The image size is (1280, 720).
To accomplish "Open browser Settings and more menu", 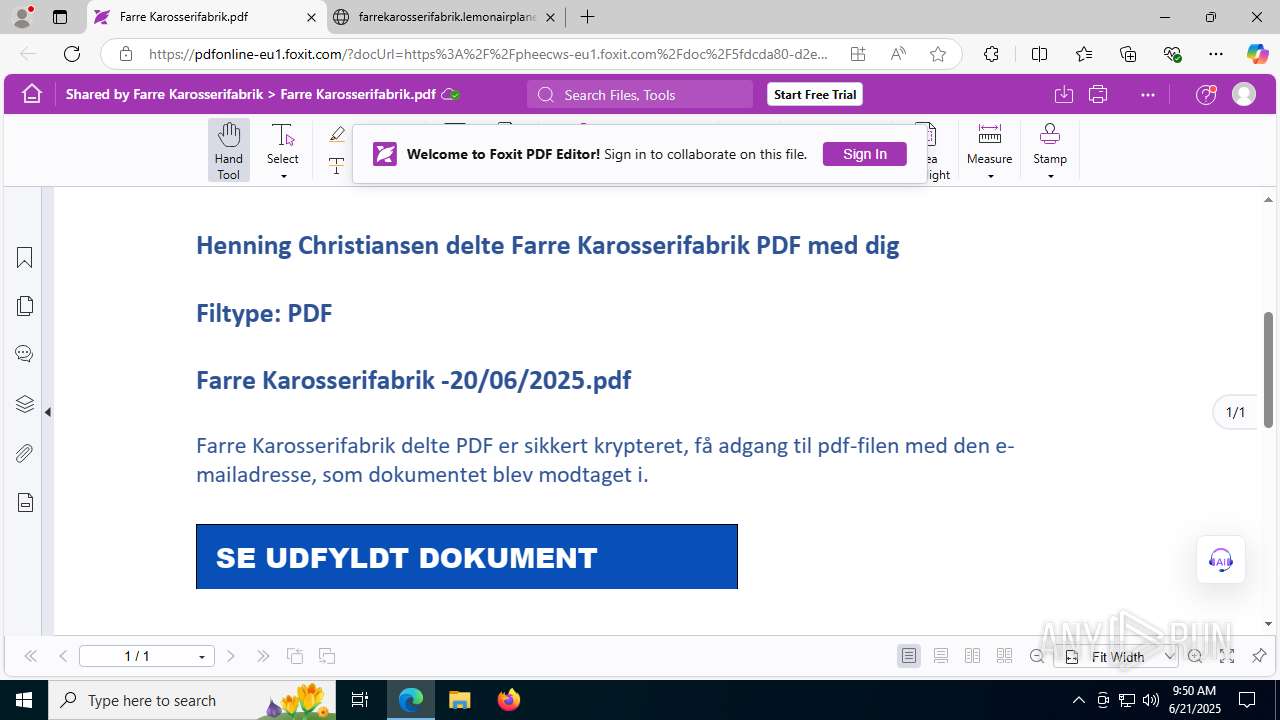I will (x=1216, y=54).
